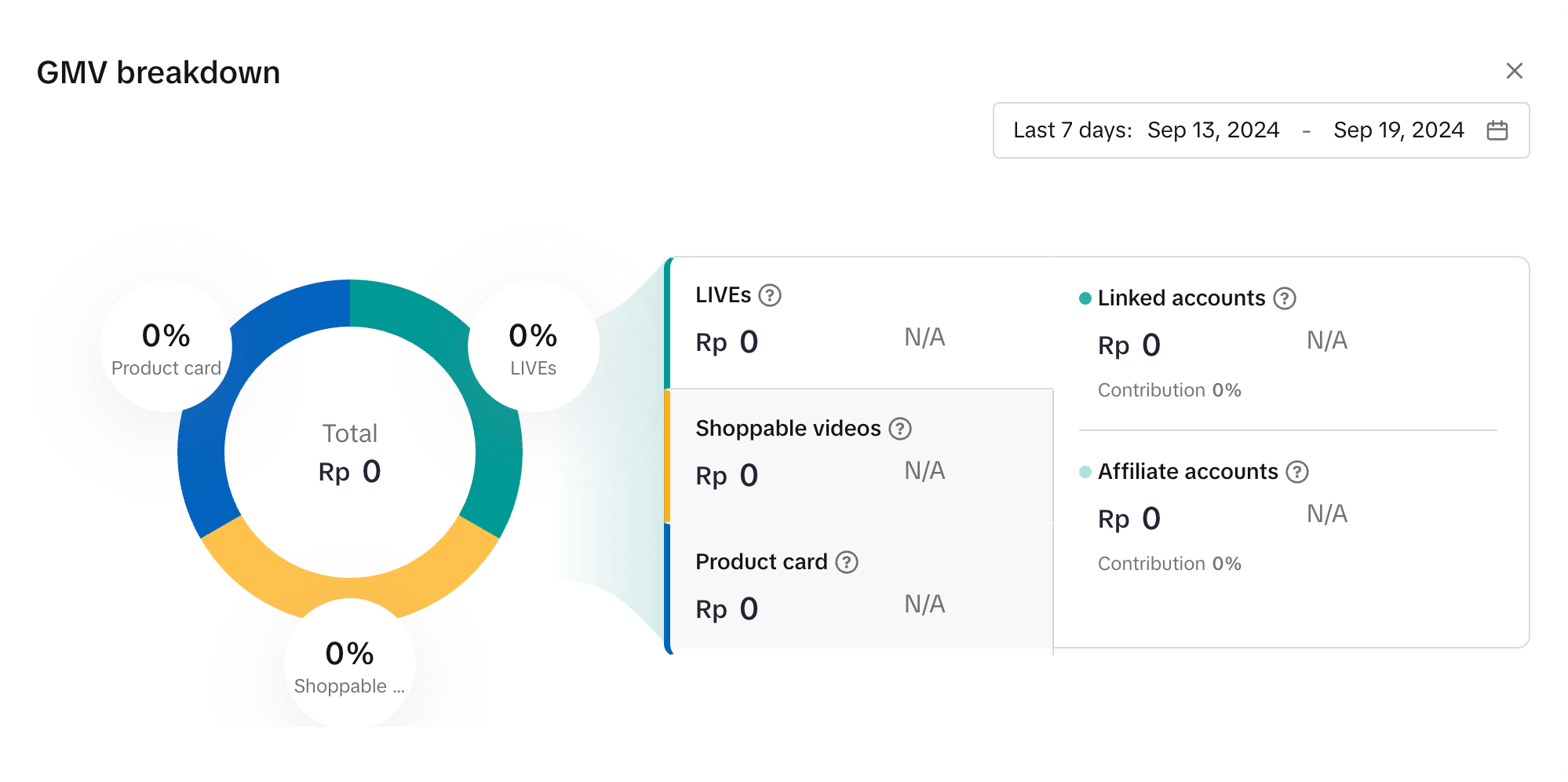Click the 0% LIVEs chart bubble

[x=533, y=347]
